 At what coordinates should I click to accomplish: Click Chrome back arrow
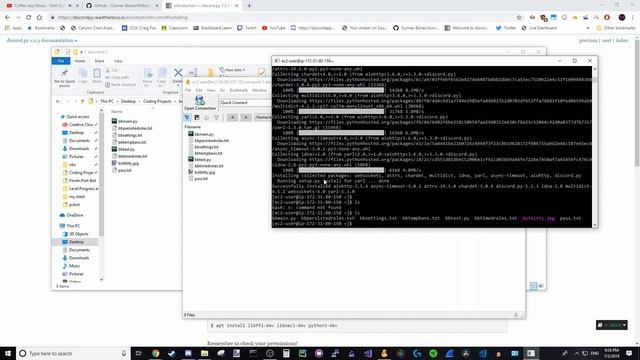(x=7, y=18)
